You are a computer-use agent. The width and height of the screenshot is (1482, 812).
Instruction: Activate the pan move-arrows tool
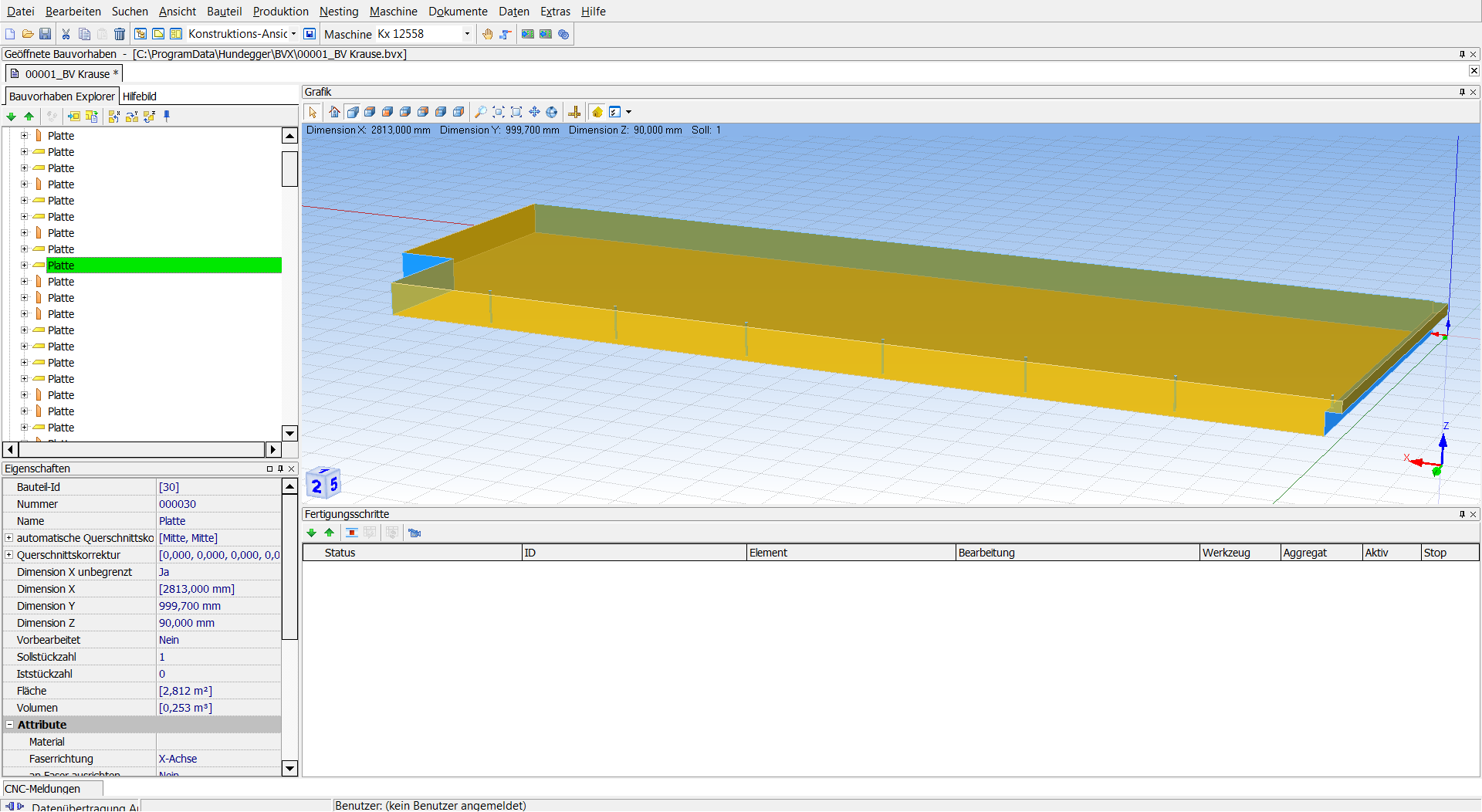click(534, 112)
